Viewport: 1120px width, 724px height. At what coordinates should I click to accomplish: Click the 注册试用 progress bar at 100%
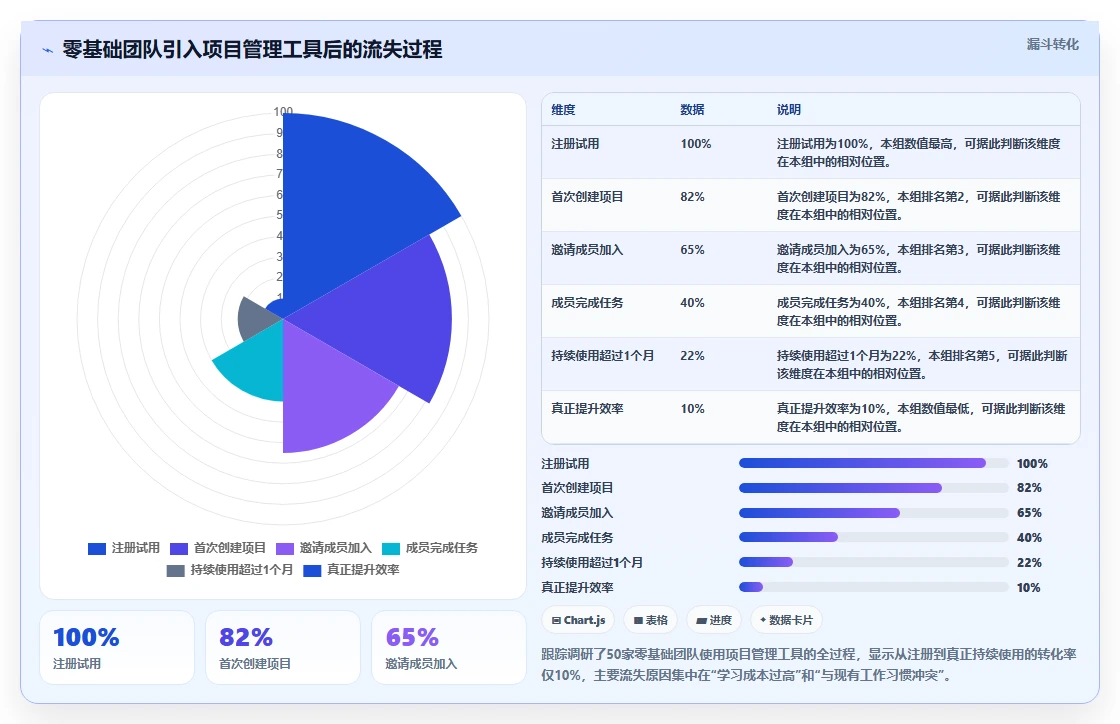tap(874, 463)
